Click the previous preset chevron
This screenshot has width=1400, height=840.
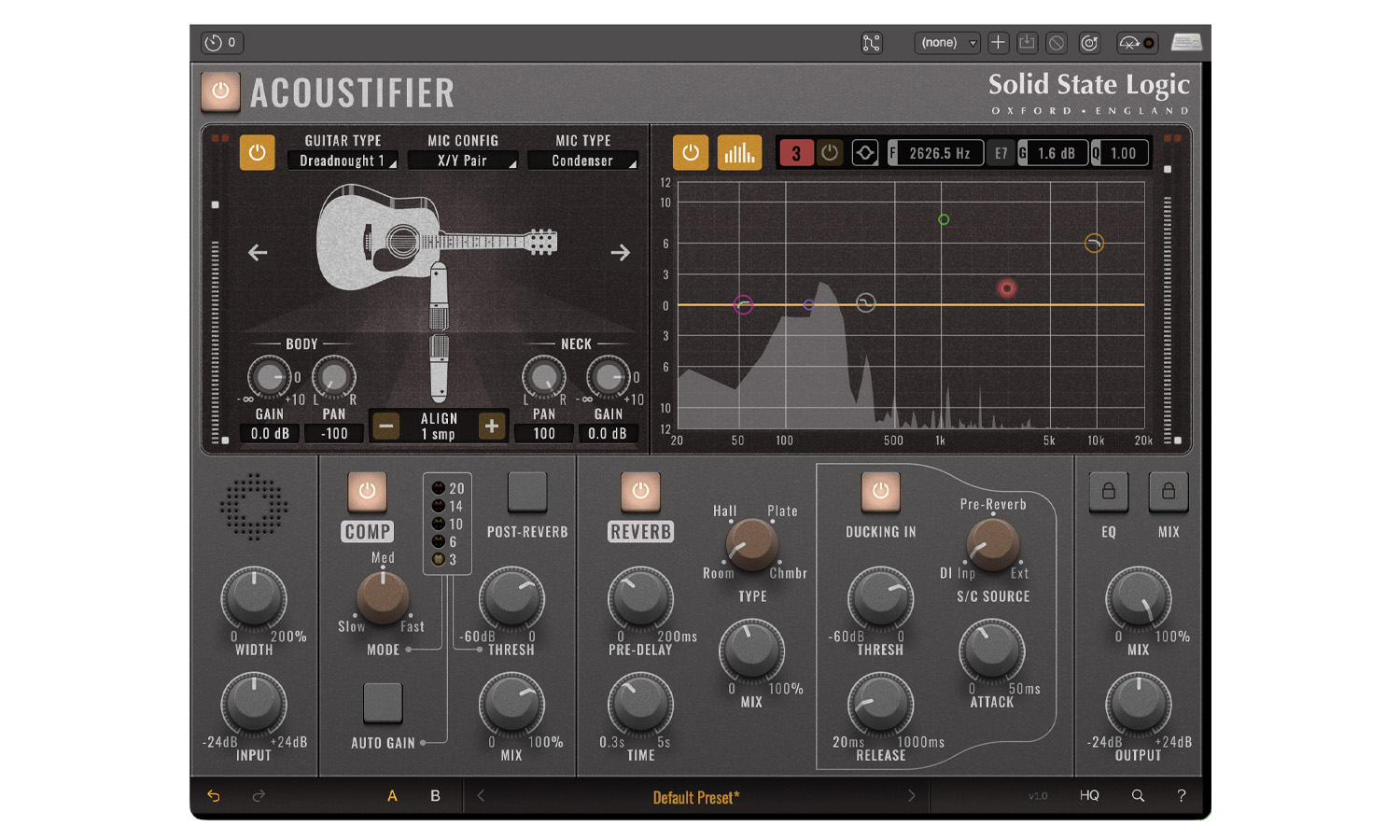(481, 796)
